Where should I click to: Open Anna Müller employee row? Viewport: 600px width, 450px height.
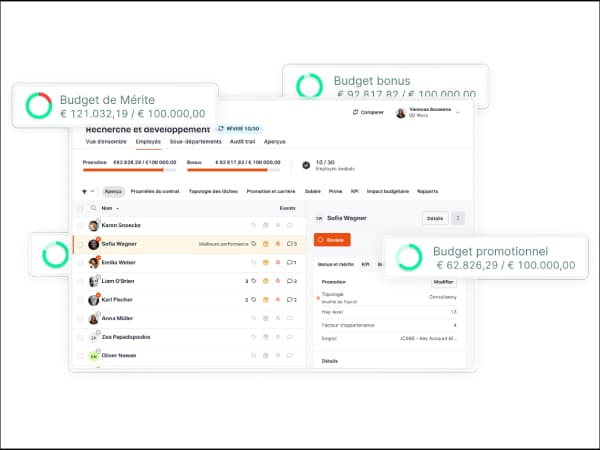click(x=189, y=318)
